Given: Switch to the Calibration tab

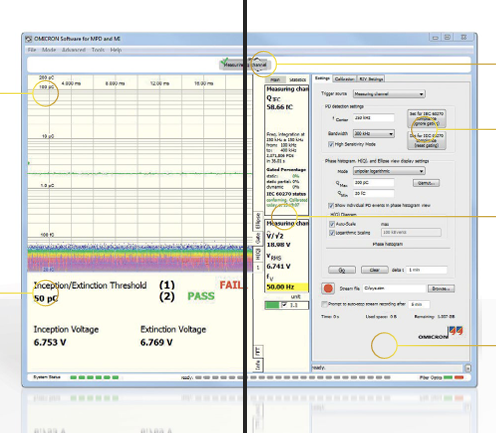Looking at the screenshot, I should point(344,79).
